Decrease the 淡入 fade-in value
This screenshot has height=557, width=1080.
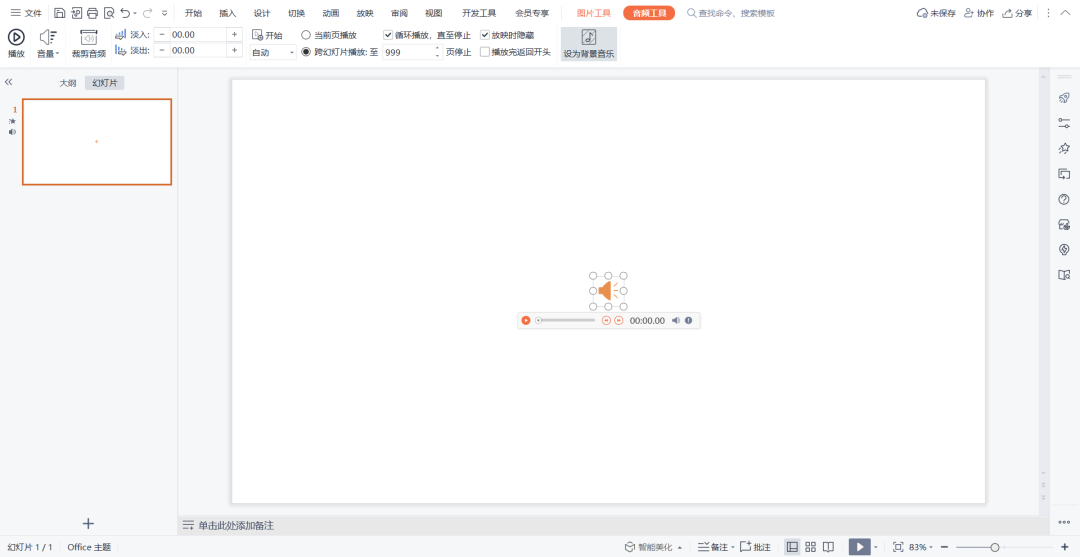162,34
